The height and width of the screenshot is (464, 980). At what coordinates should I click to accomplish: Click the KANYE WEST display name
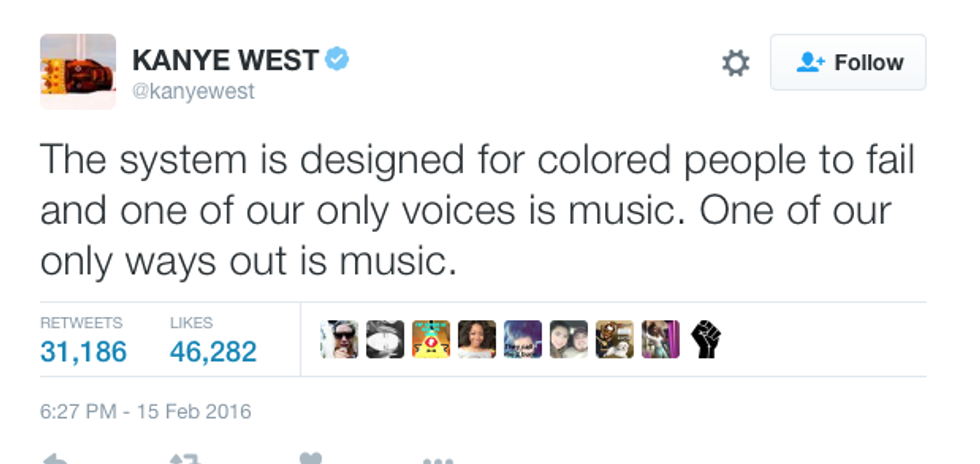pyautogui.click(x=224, y=60)
